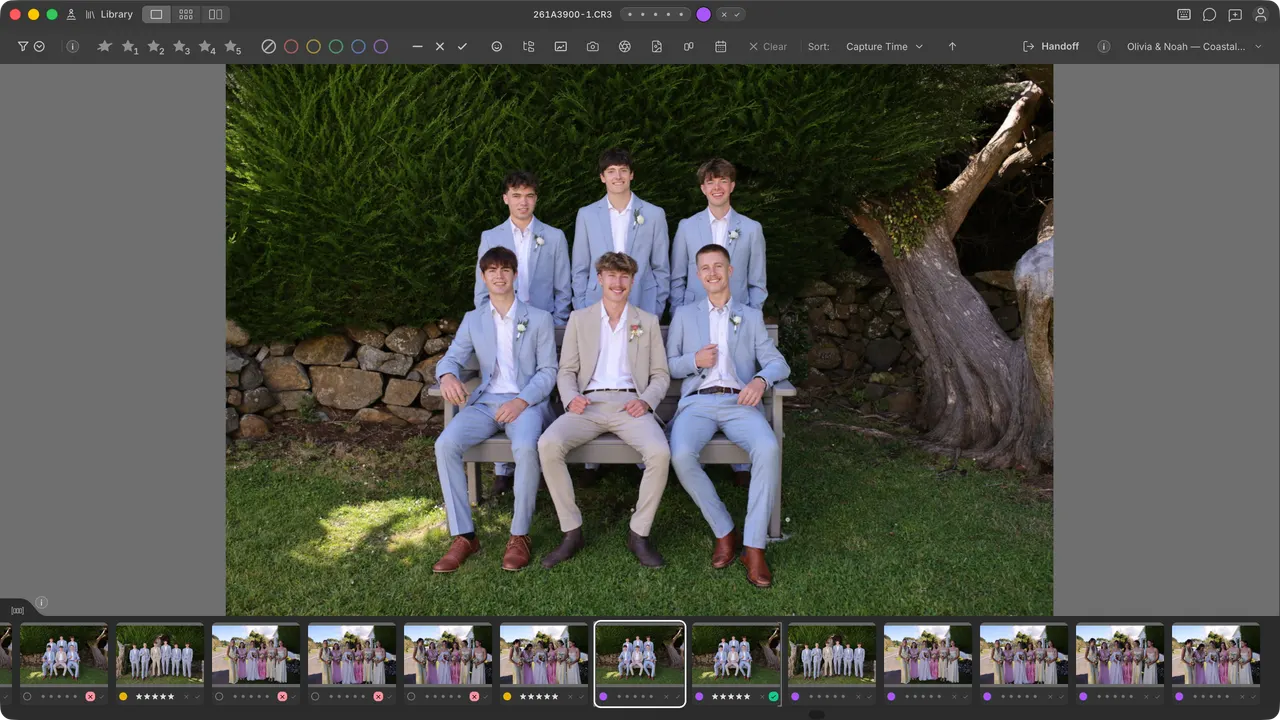Reject photo with toolbar X flag
This screenshot has width=1280, height=720.
tap(439, 47)
